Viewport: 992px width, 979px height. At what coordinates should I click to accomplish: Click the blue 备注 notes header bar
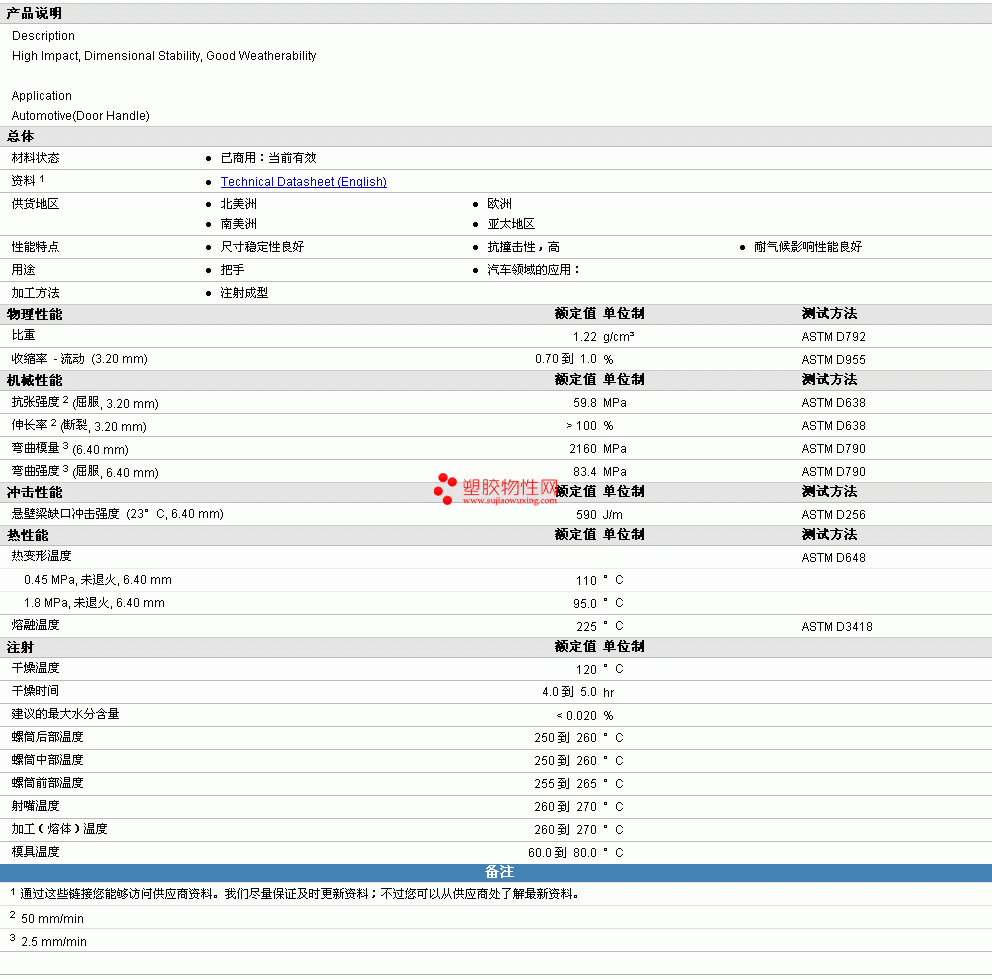click(496, 872)
